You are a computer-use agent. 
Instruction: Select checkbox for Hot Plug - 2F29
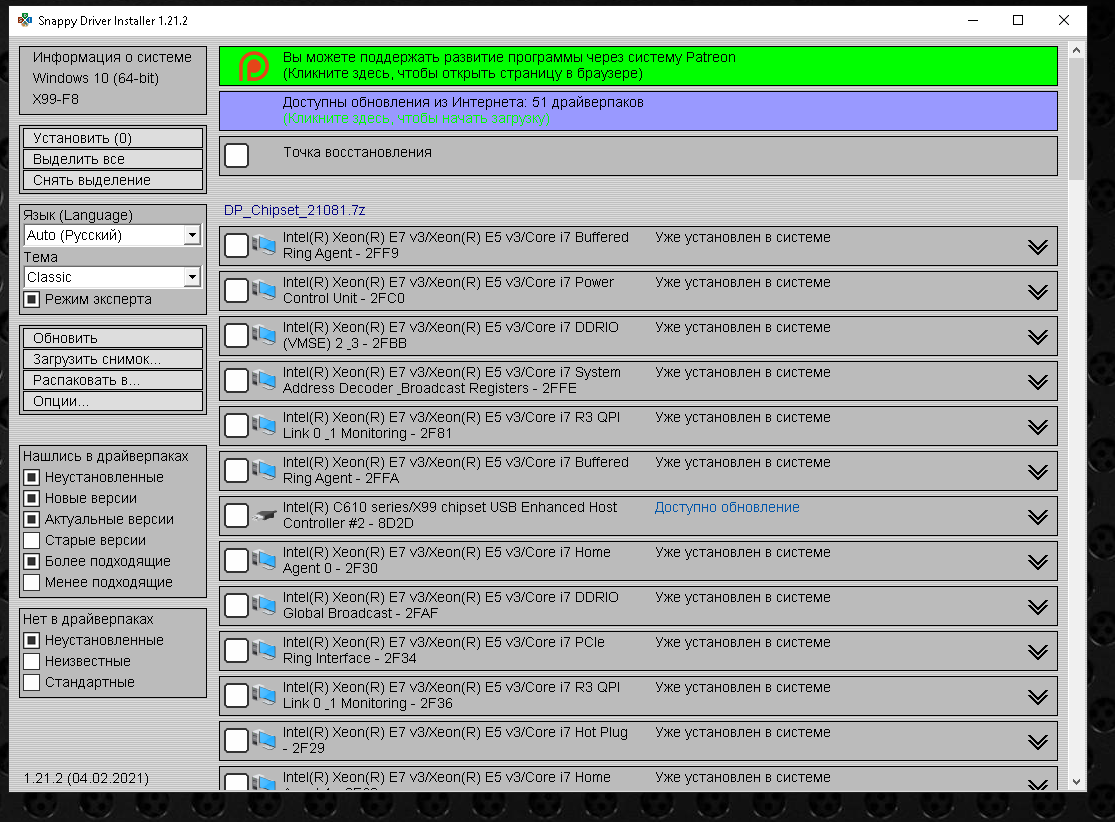[x=236, y=740]
